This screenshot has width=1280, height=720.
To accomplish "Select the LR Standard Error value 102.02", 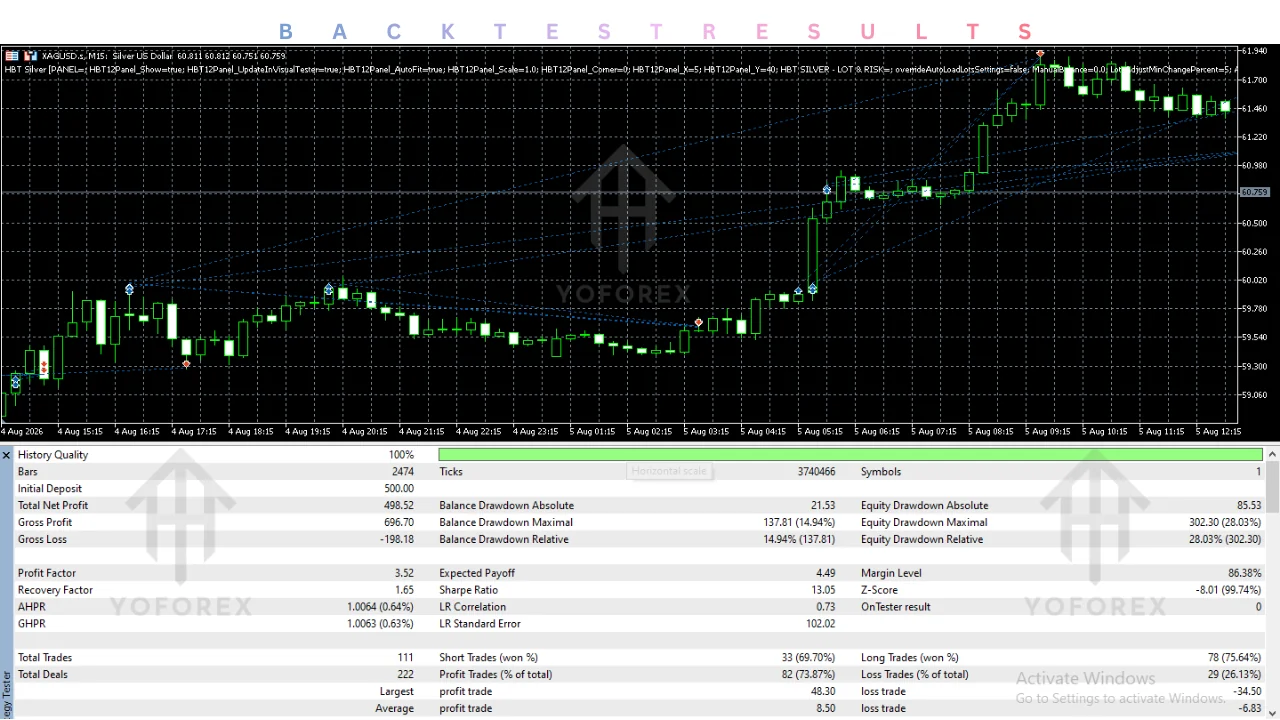I will [x=820, y=624].
